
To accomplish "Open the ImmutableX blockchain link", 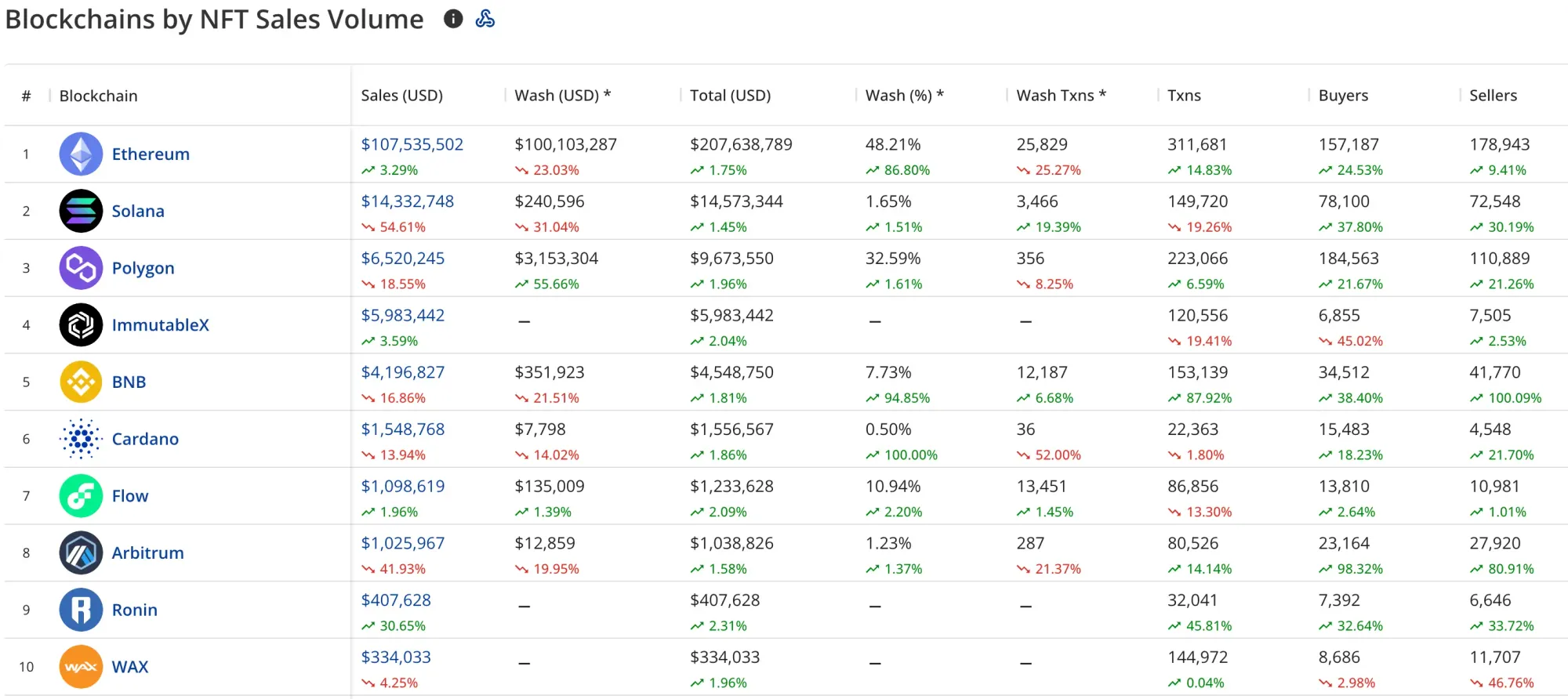I will [160, 324].
